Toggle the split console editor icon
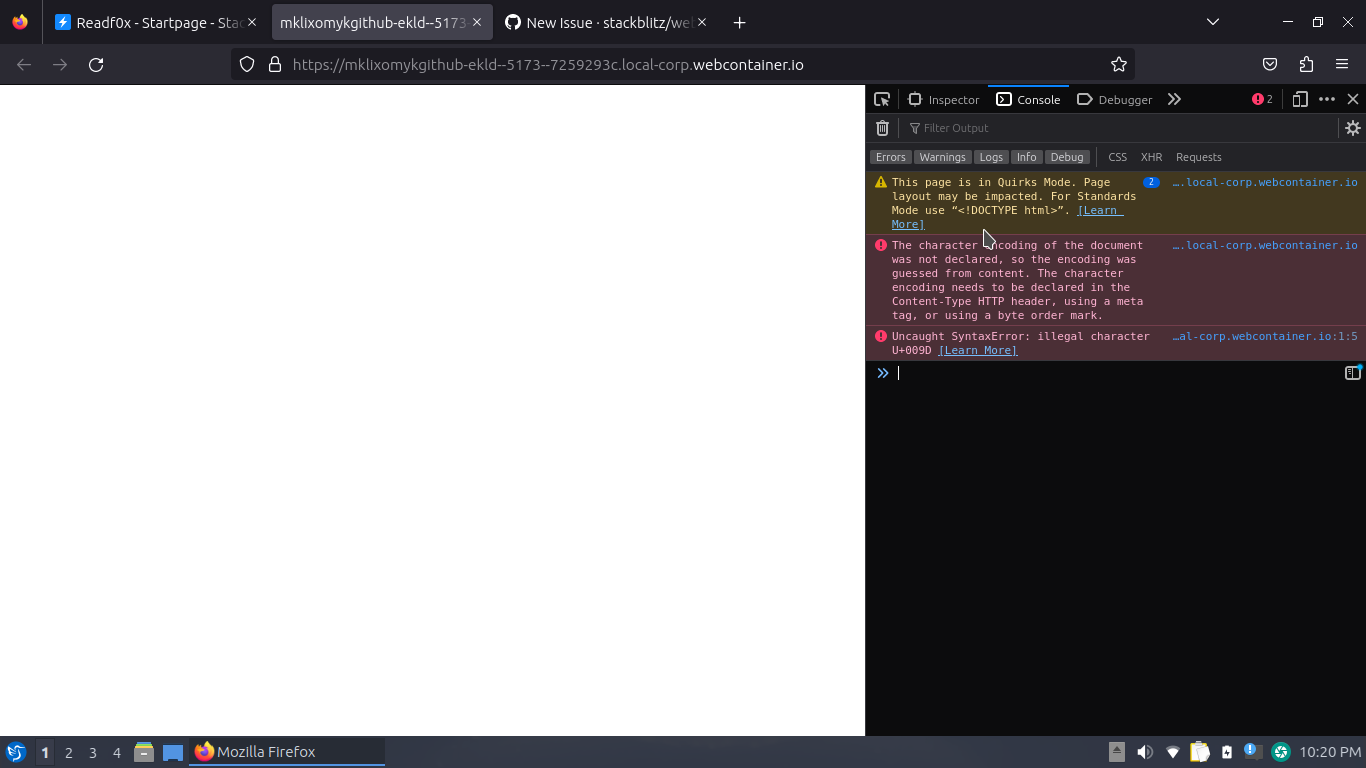 point(1353,372)
